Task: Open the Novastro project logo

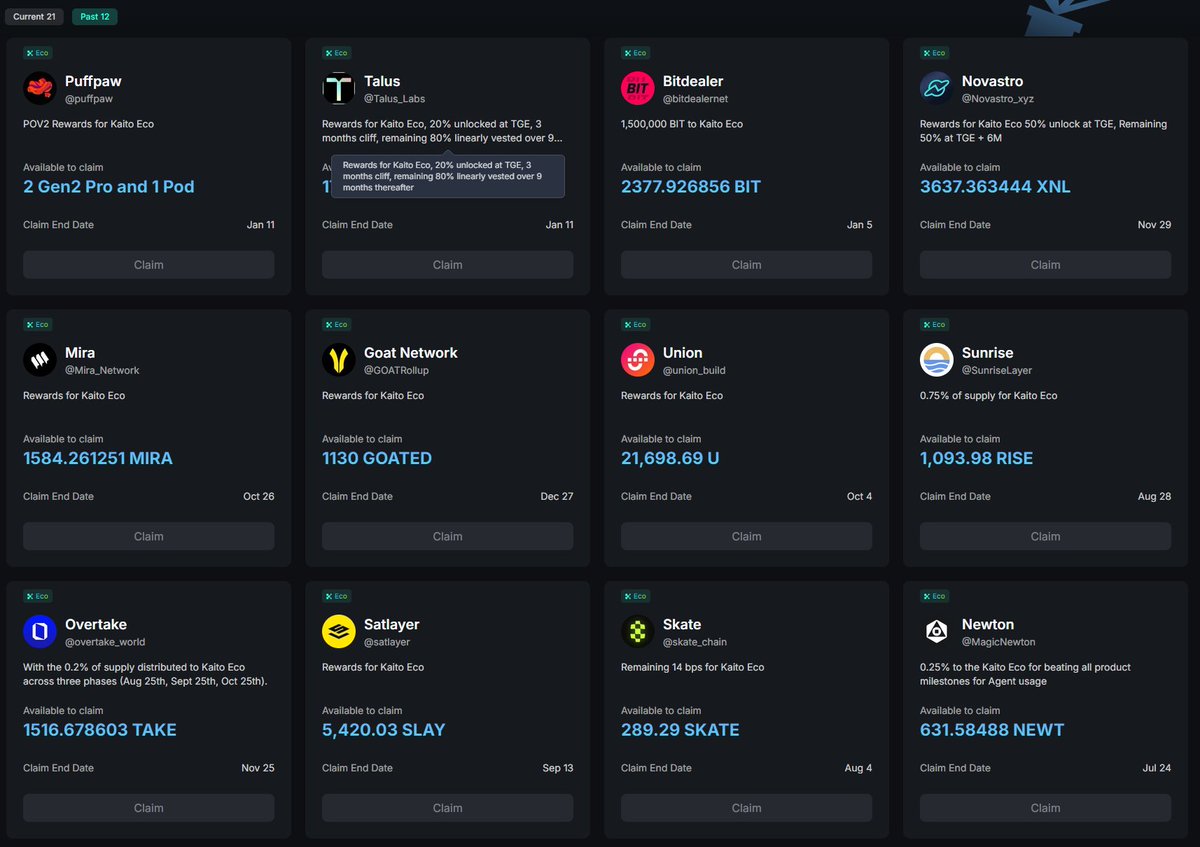Action: [937, 89]
